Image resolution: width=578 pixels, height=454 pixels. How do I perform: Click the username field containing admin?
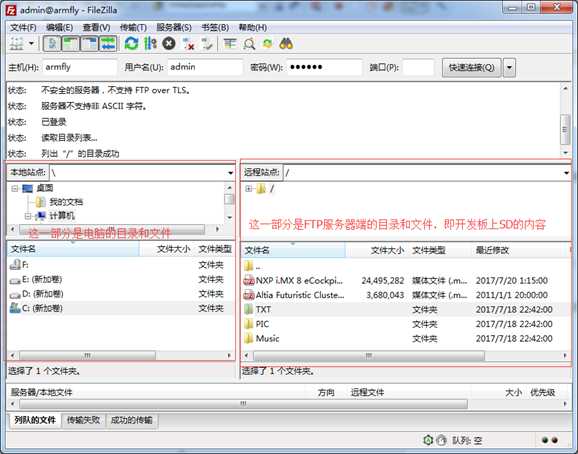[x=205, y=67]
